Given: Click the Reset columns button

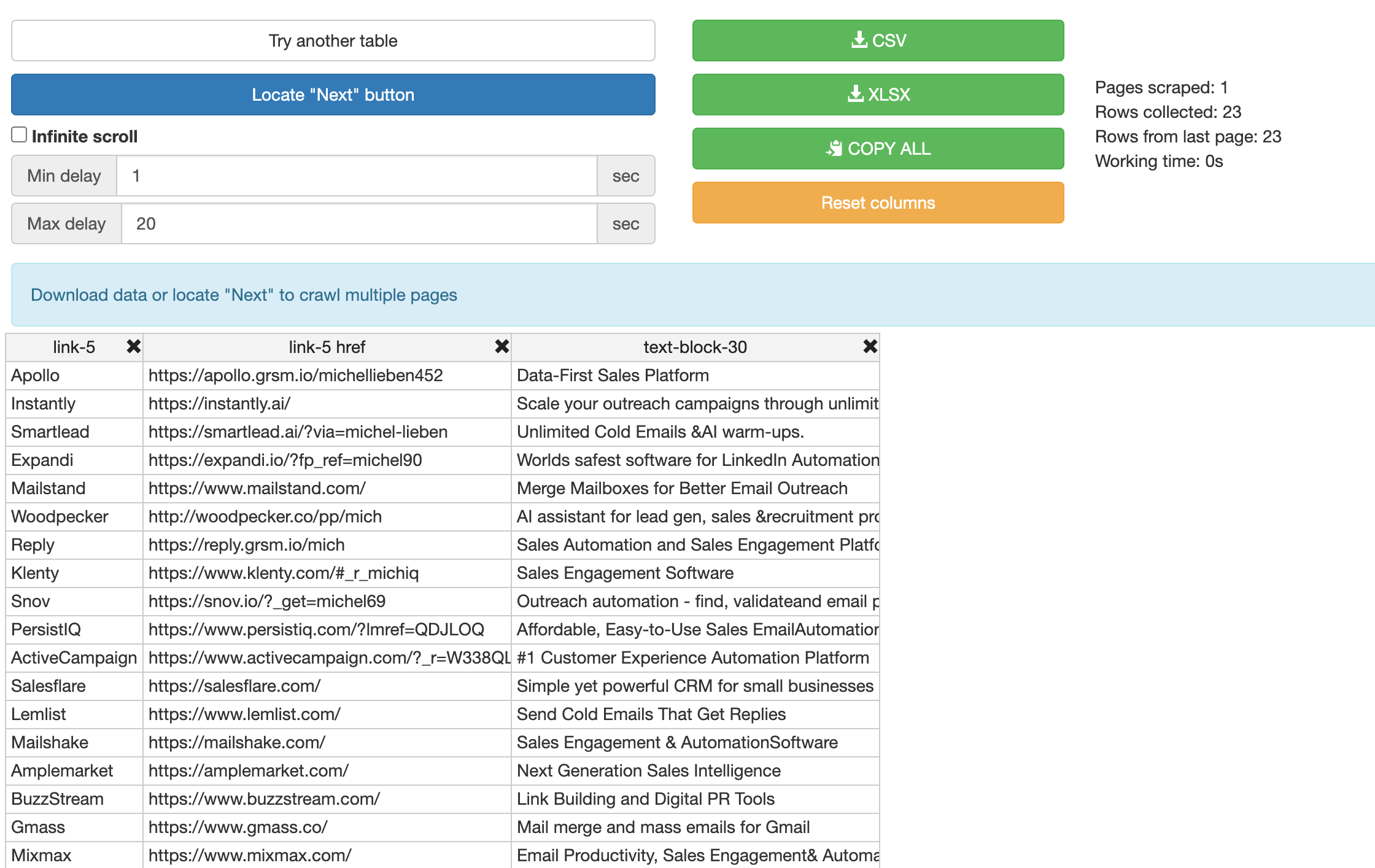Looking at the screenshot, I should pyautogui.click(x=878, y=203).
